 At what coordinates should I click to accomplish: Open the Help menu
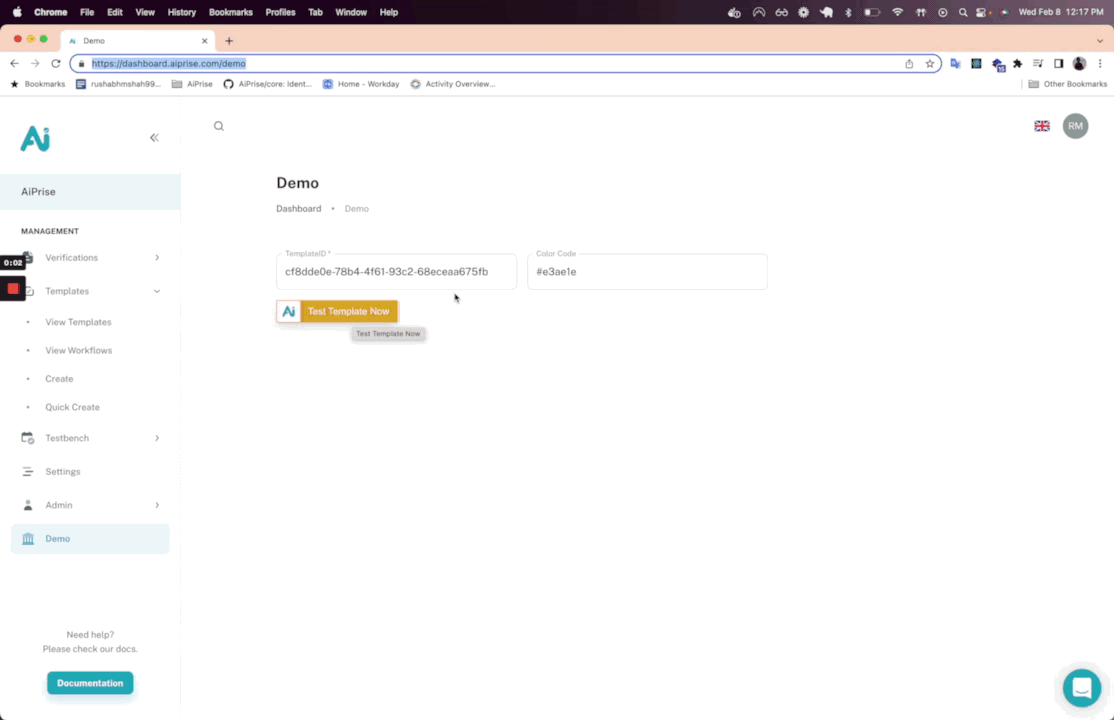point(389,12)
